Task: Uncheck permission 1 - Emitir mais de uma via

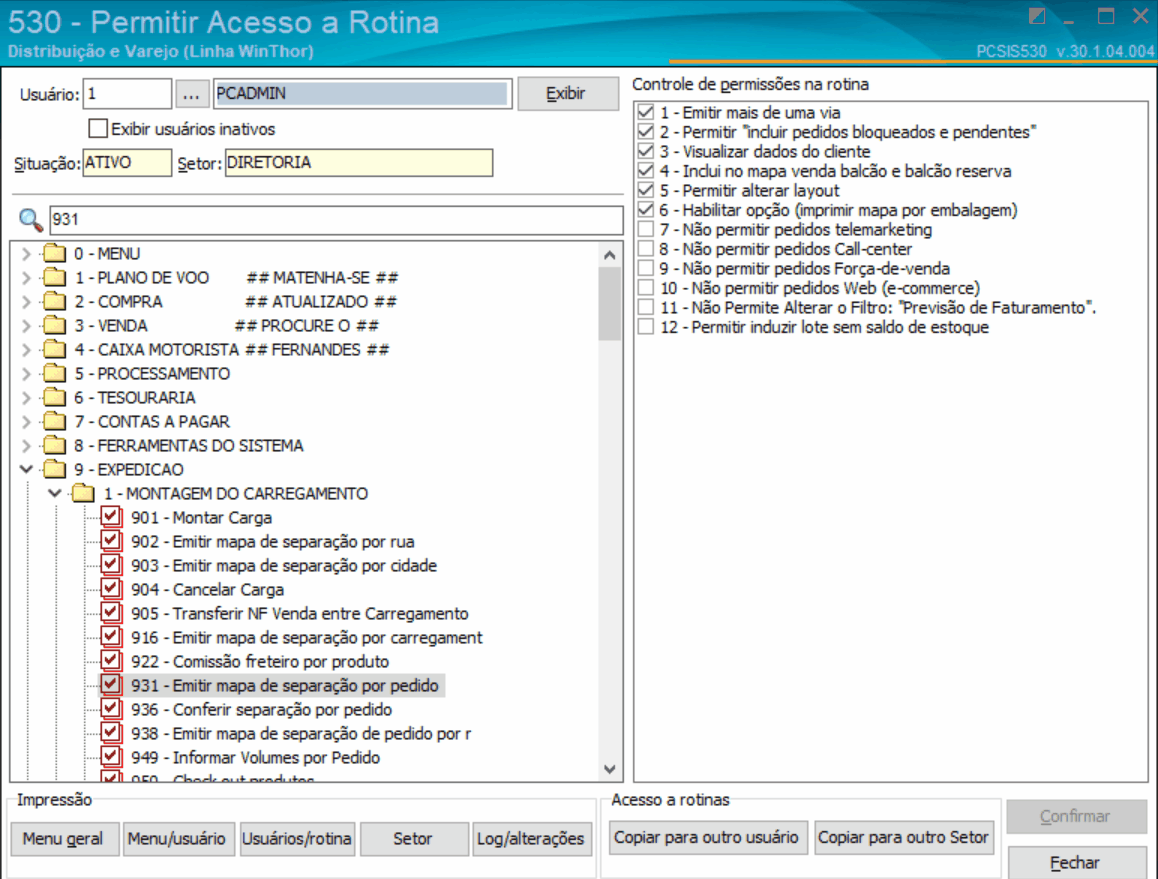Action: click(645, 112)
